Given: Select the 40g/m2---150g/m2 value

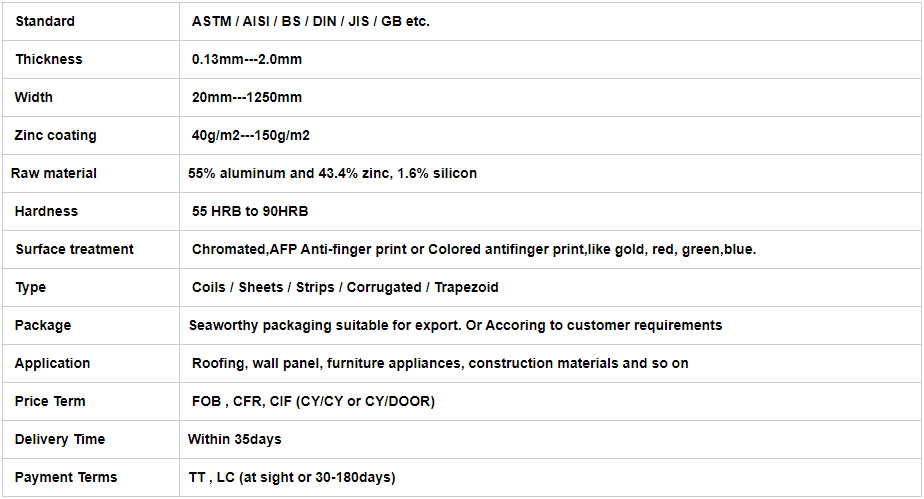Looking at the screenshot, I should tap(250, 136).
